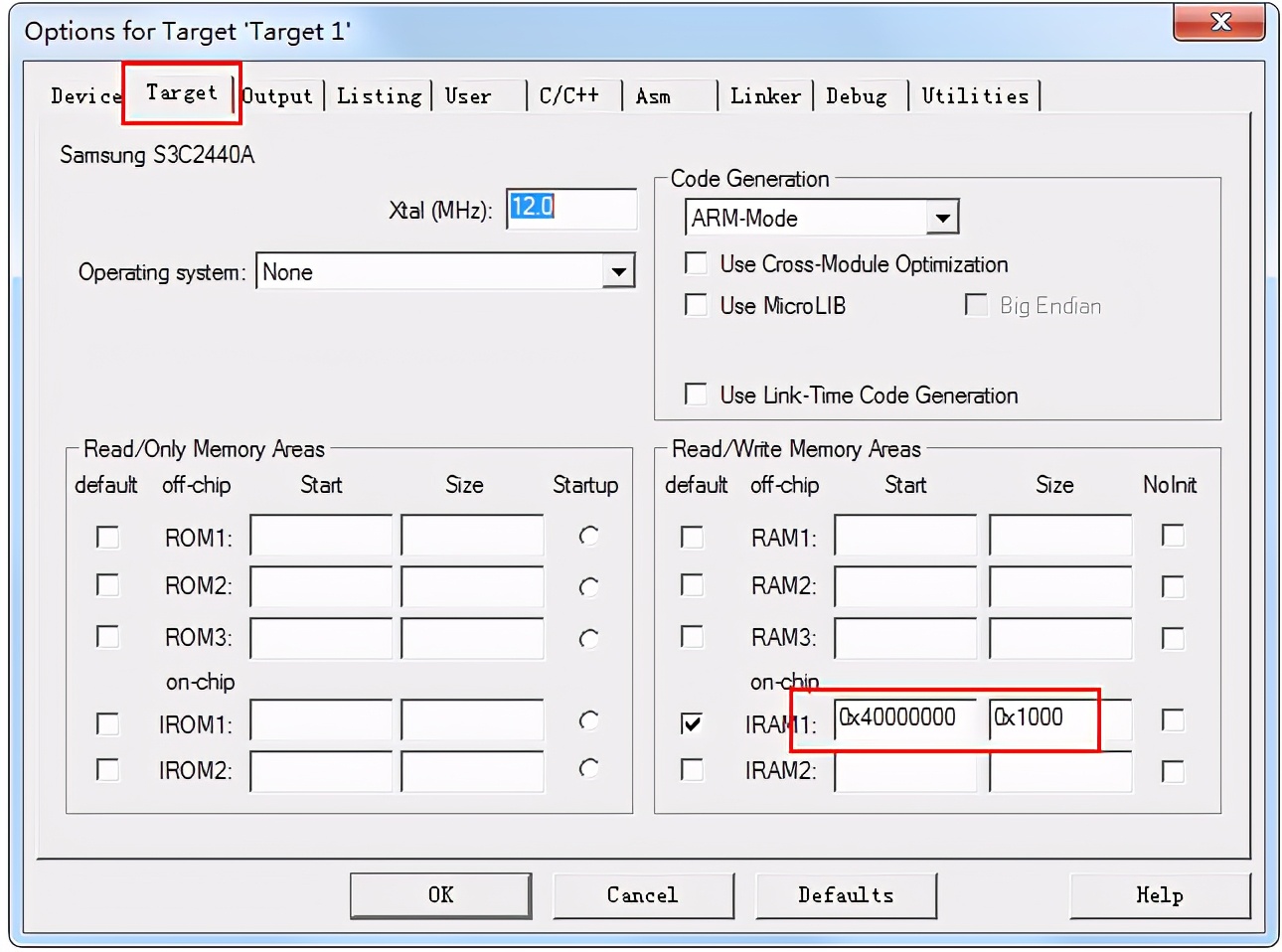
Task: Click the IRAM1 Start field with 0x40000000
Action: tap(905, 719)
